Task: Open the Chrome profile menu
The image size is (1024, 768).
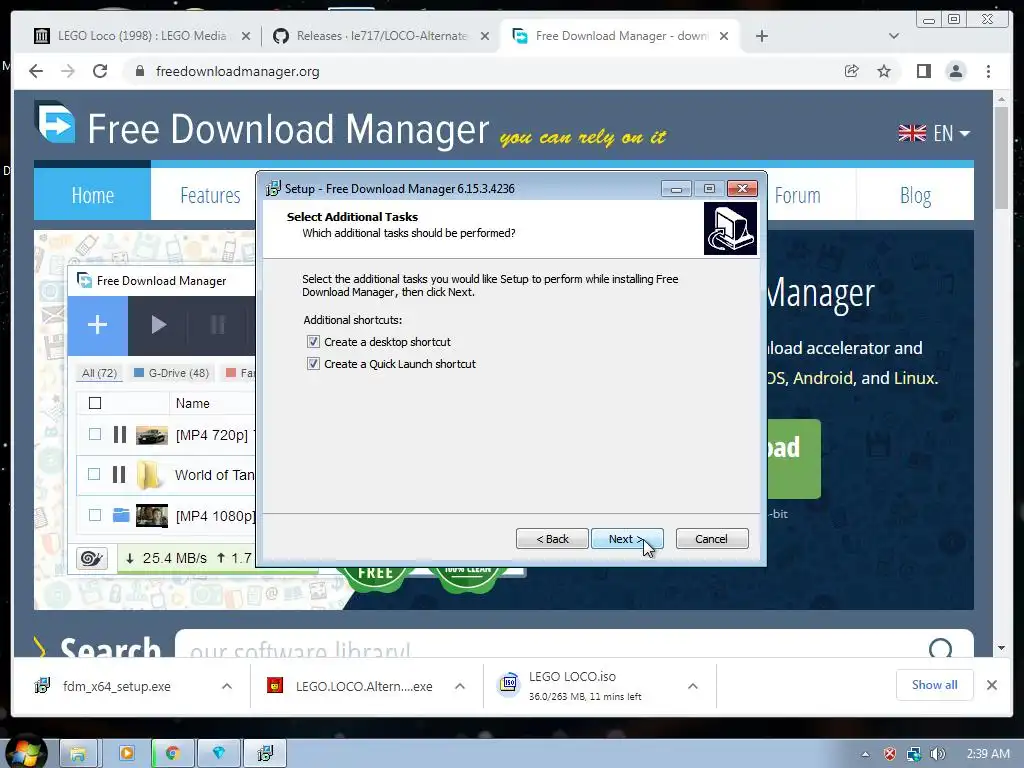Action: (x=955, y=71)
